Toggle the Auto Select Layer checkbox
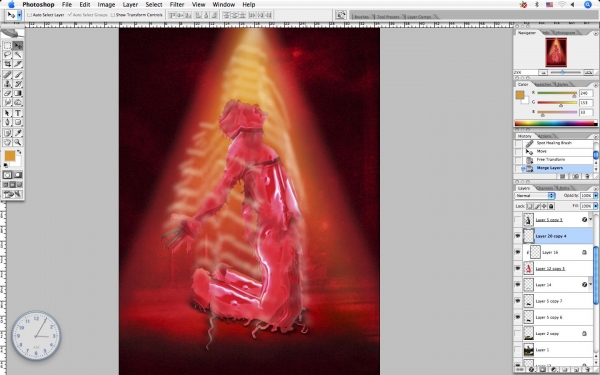 [x=29, y=15]
